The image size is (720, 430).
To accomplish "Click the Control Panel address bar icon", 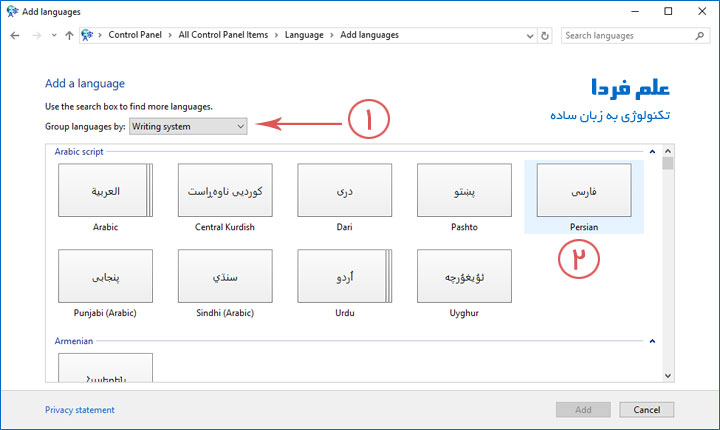I will (91, 35).
